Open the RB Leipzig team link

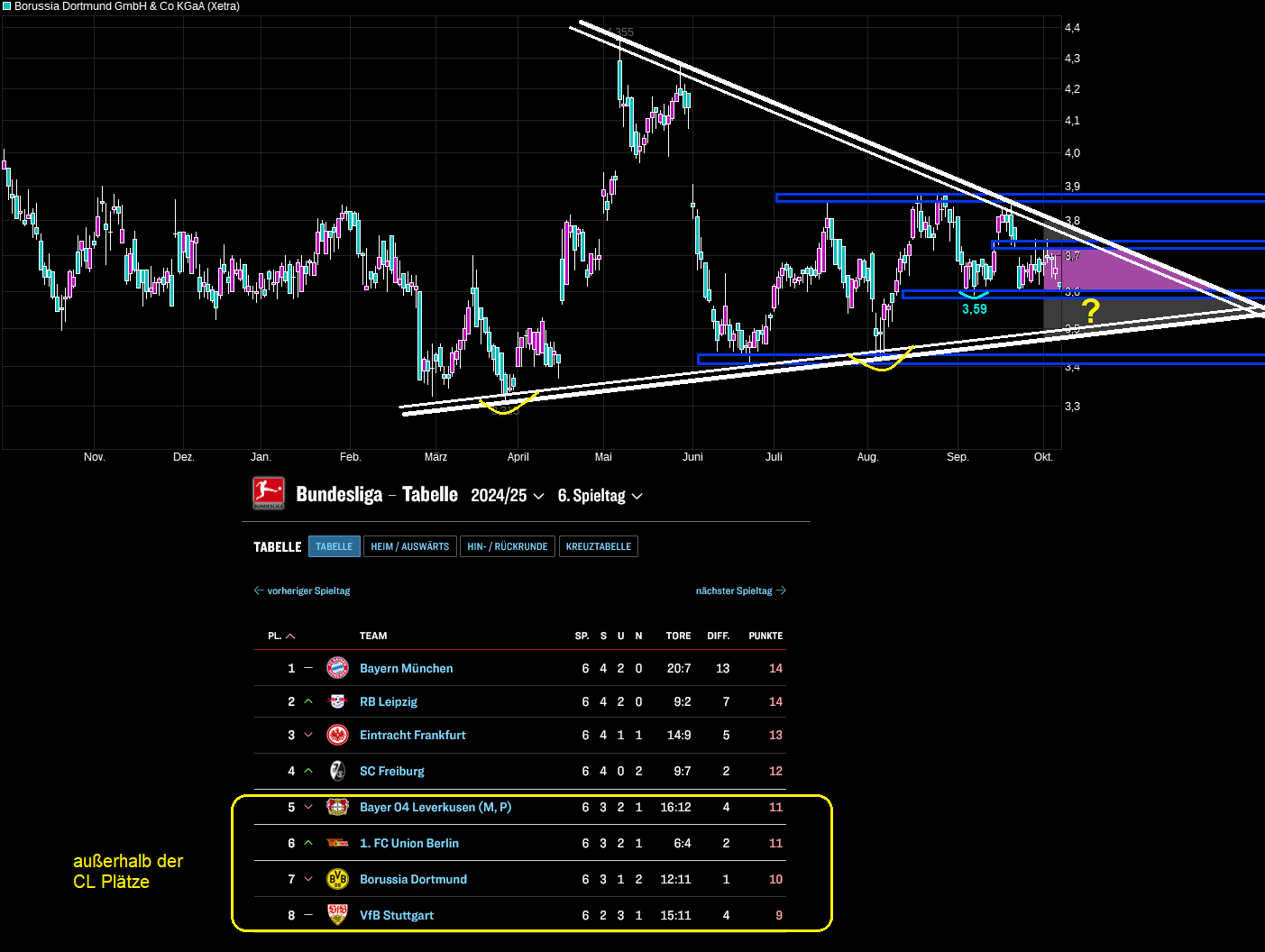[x=389, y=701]
